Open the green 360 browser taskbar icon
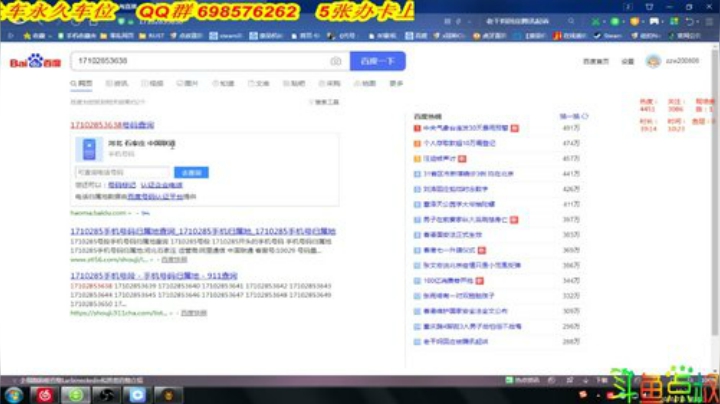The height and width of the screenshot is (404, 720). coord(76,395)
